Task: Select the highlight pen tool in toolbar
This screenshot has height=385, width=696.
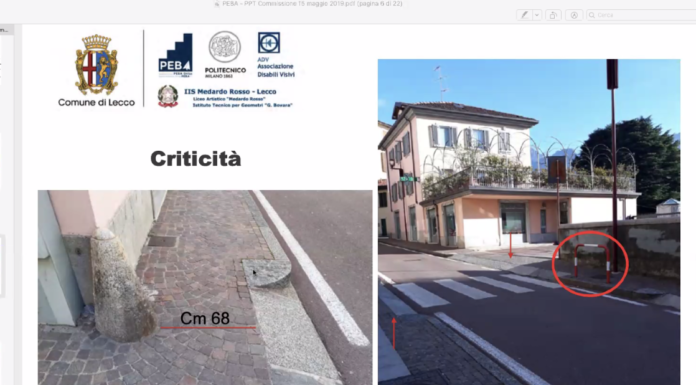Action: click(525, 15)
